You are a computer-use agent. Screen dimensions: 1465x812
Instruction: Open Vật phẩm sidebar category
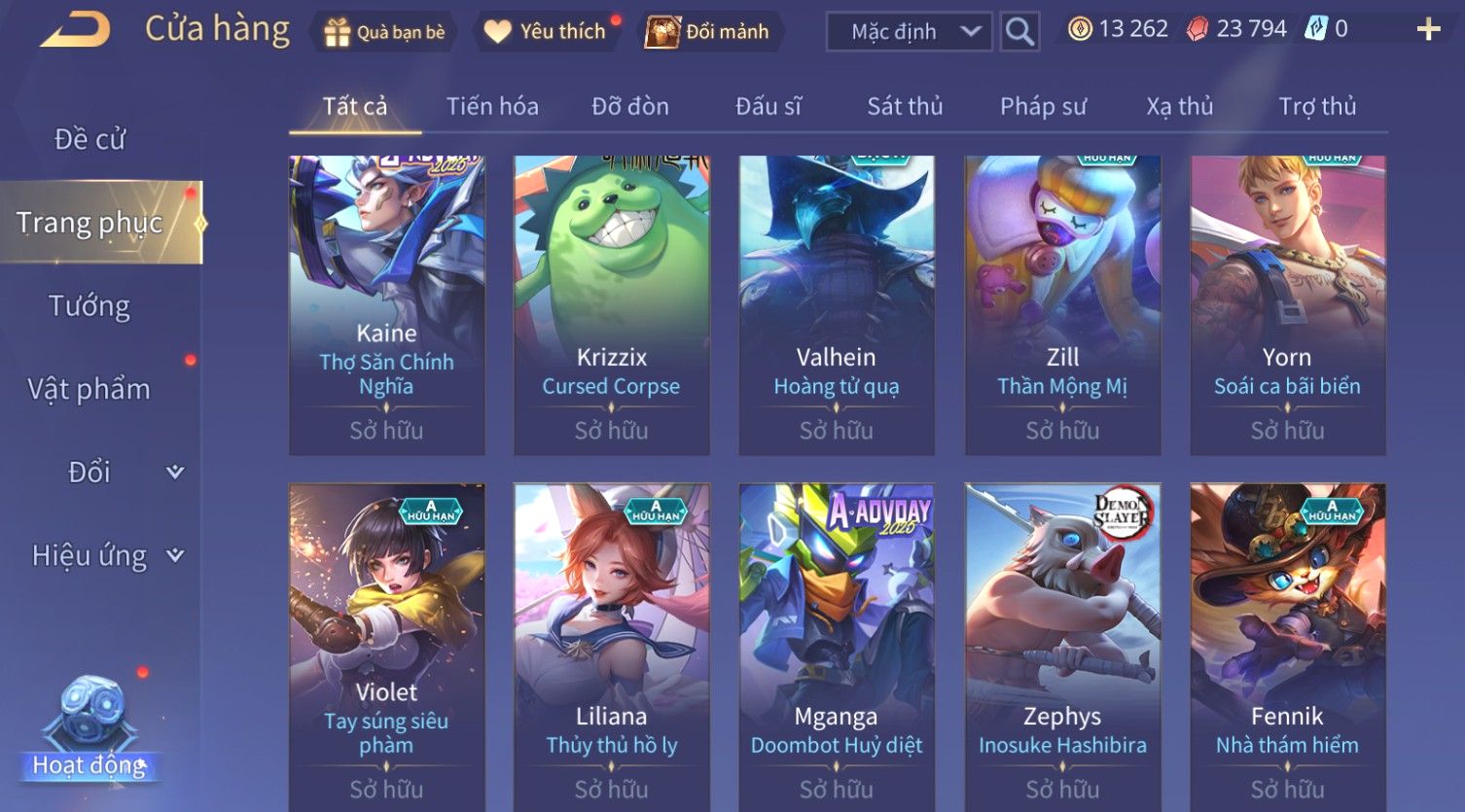coord(89,389)
